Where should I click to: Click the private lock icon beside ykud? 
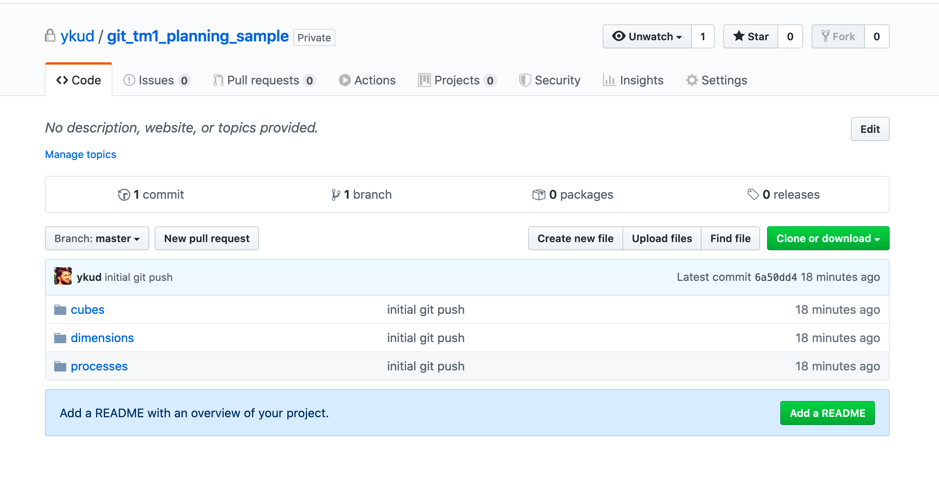50,36
